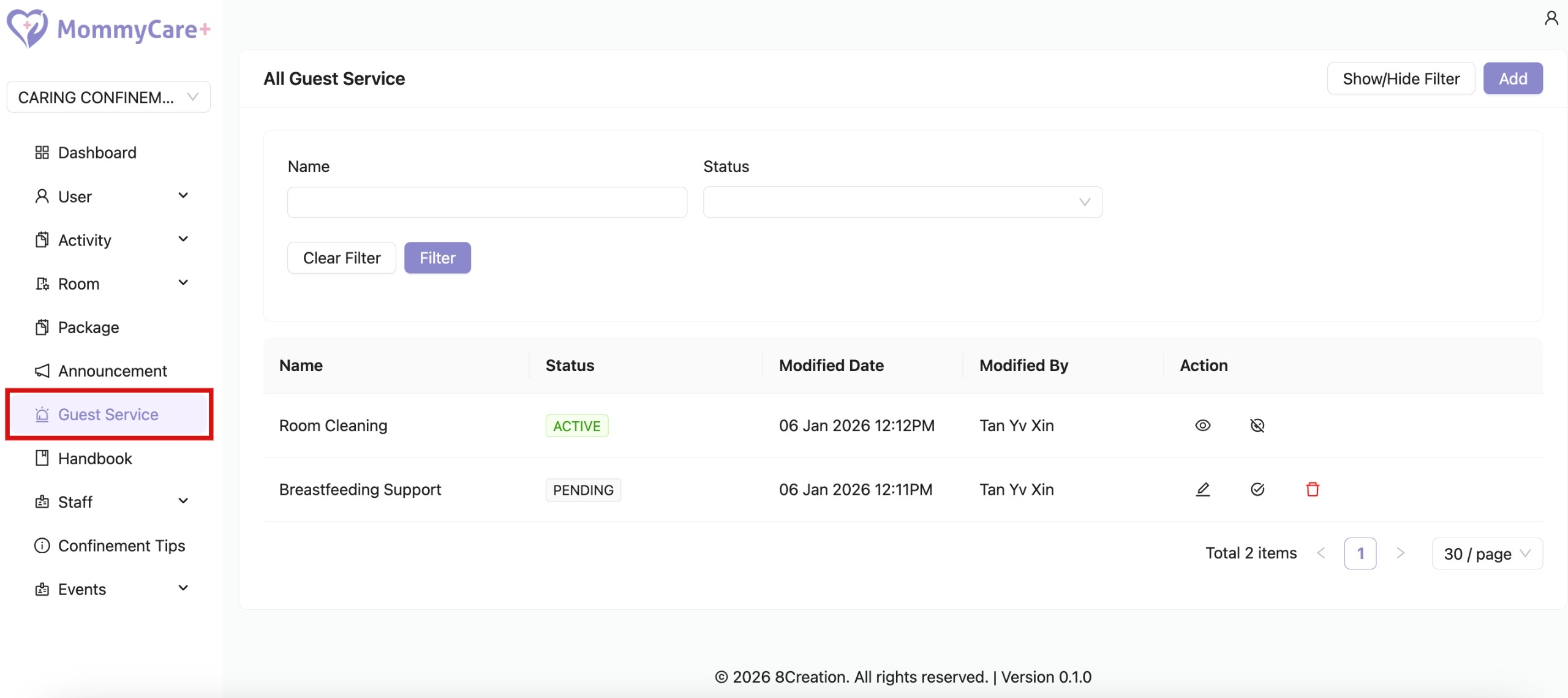Image resolution: width=1568 pixels, height=698 pixels.
Task: Expand the Room section chevron
Action: coord(183,283)
